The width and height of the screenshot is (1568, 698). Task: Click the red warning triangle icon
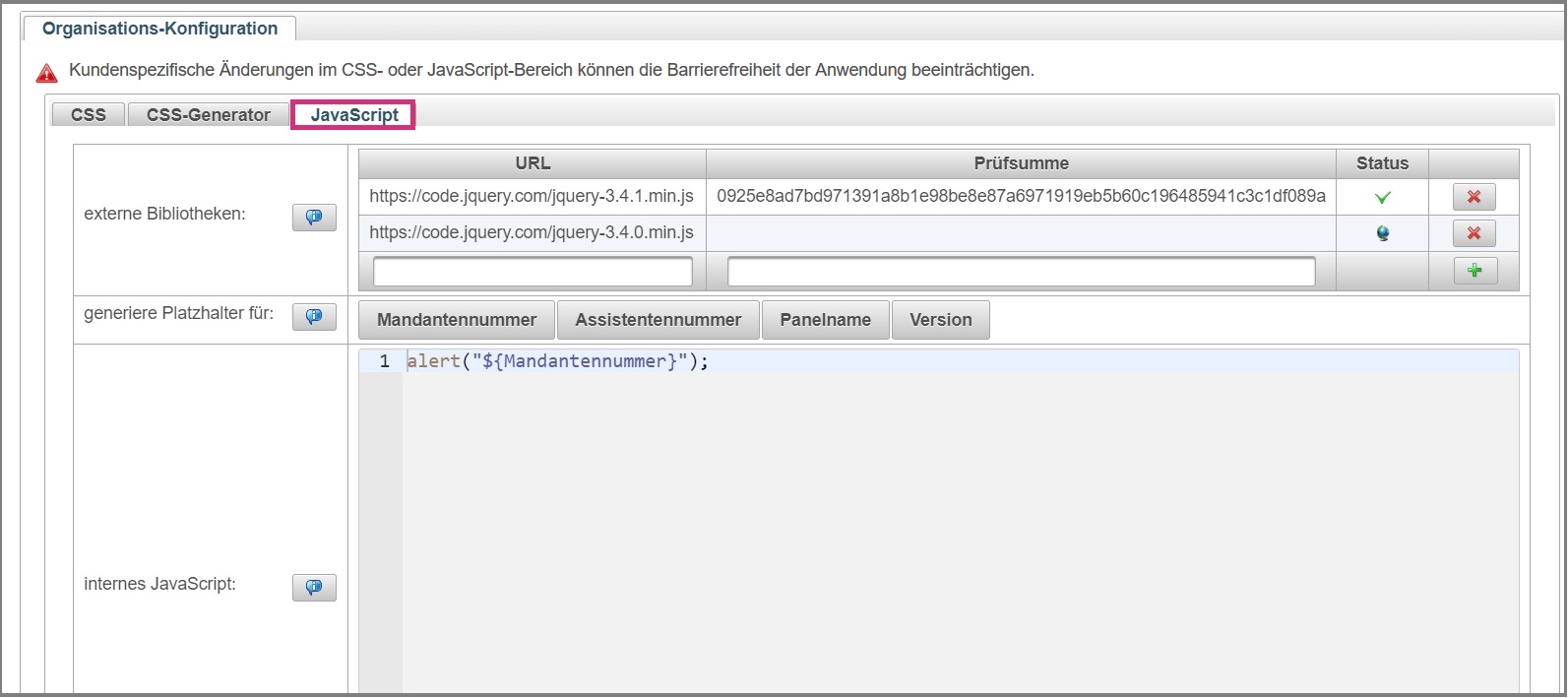click(x=46, y=73)
